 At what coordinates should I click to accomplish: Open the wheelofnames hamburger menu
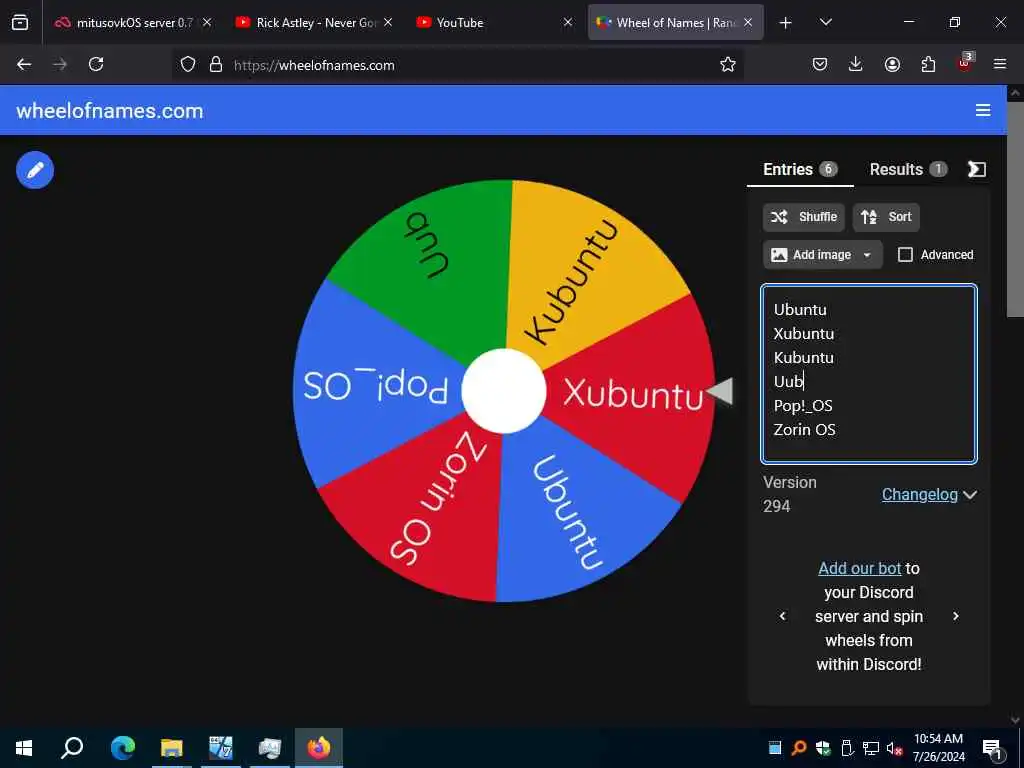point(983,110)
